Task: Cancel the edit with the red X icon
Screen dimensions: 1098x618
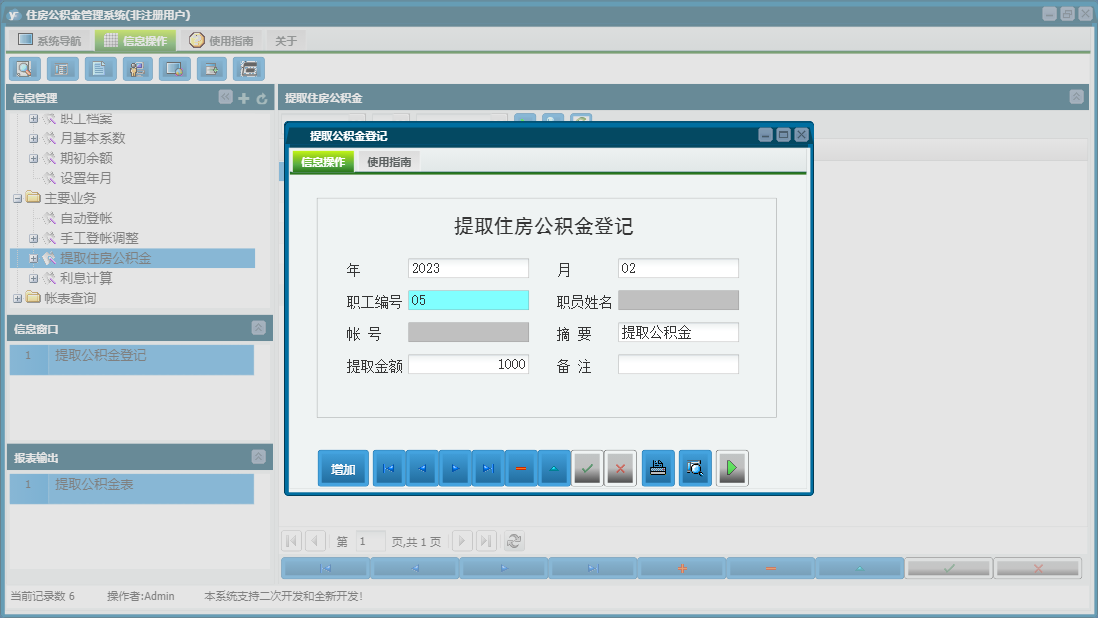Action: tap(620, 467)
